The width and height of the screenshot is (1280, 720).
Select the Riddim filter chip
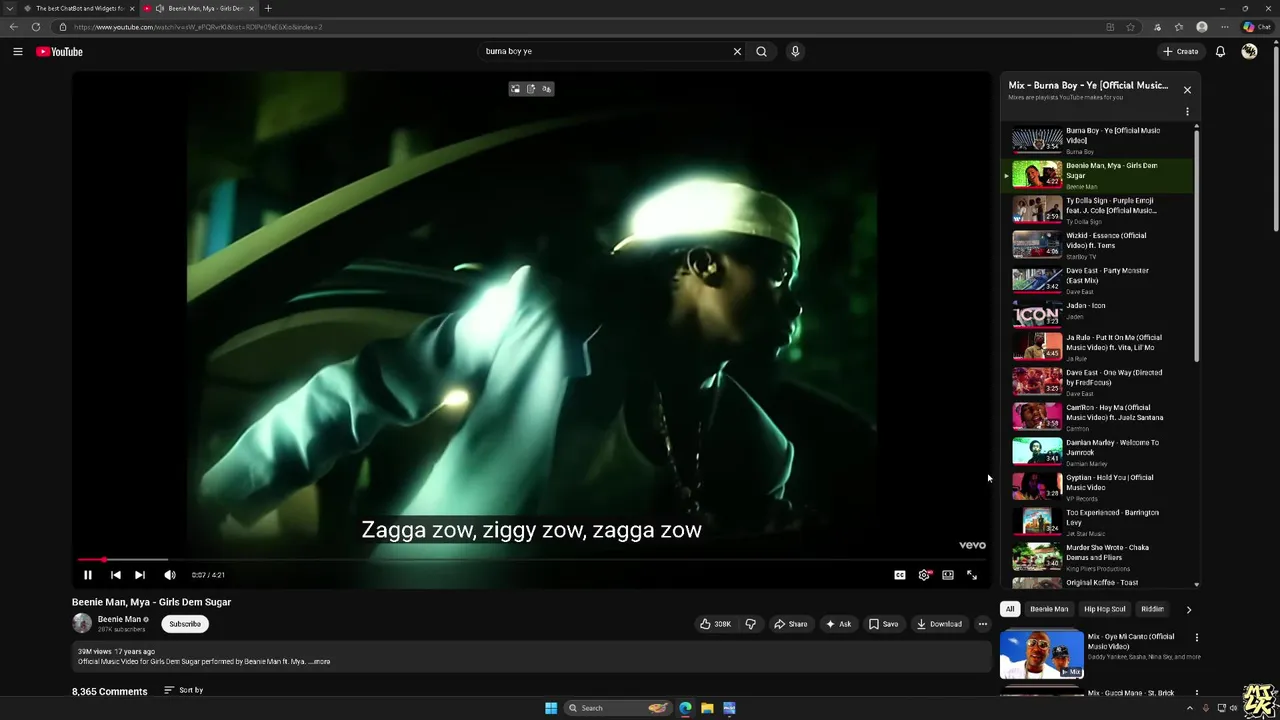pos(1152,609)
